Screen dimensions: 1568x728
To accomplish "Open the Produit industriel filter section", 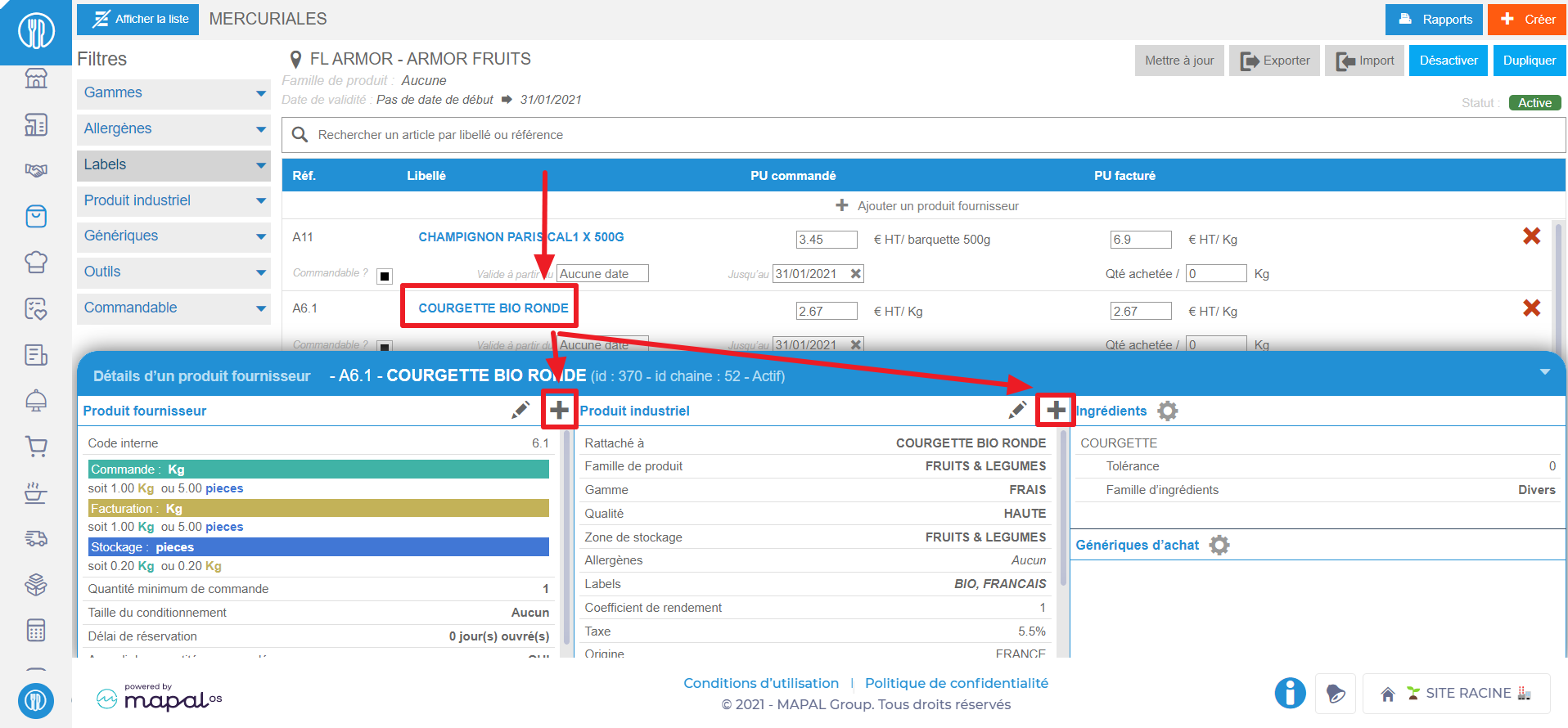I will click(x=173, y=200).
